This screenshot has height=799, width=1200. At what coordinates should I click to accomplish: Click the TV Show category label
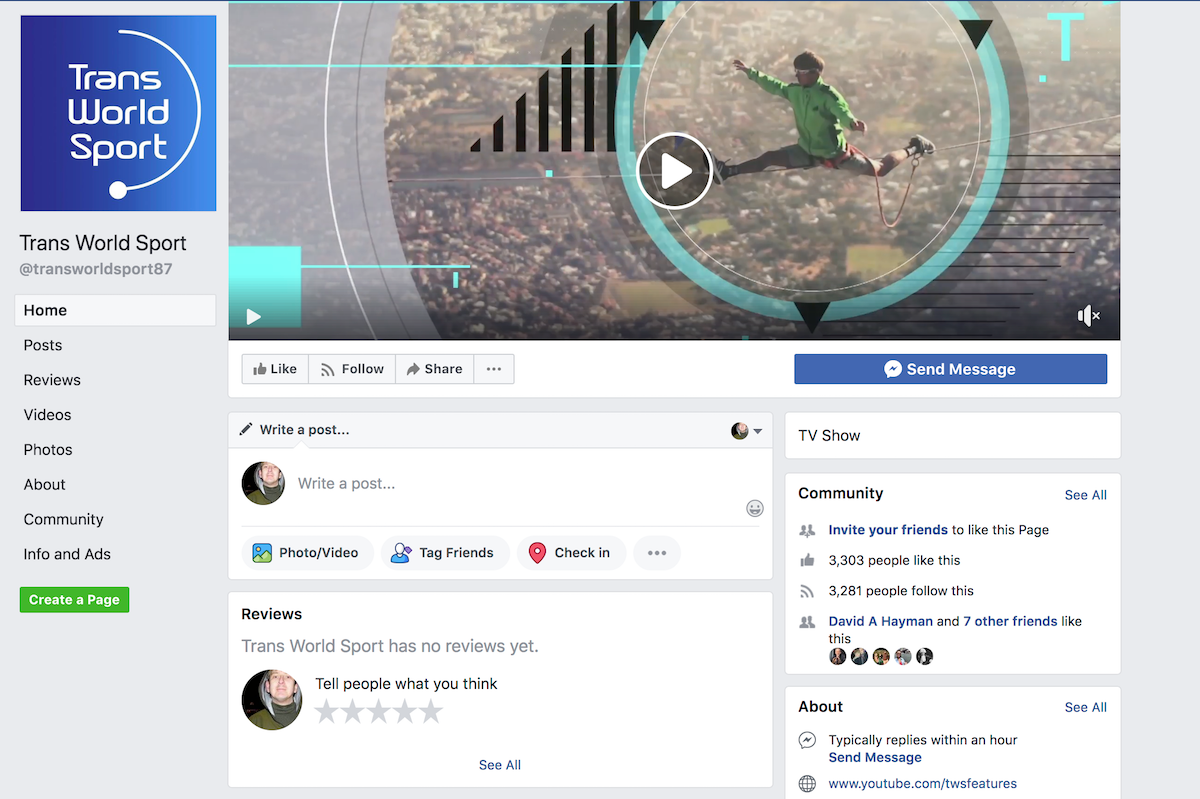829,436
